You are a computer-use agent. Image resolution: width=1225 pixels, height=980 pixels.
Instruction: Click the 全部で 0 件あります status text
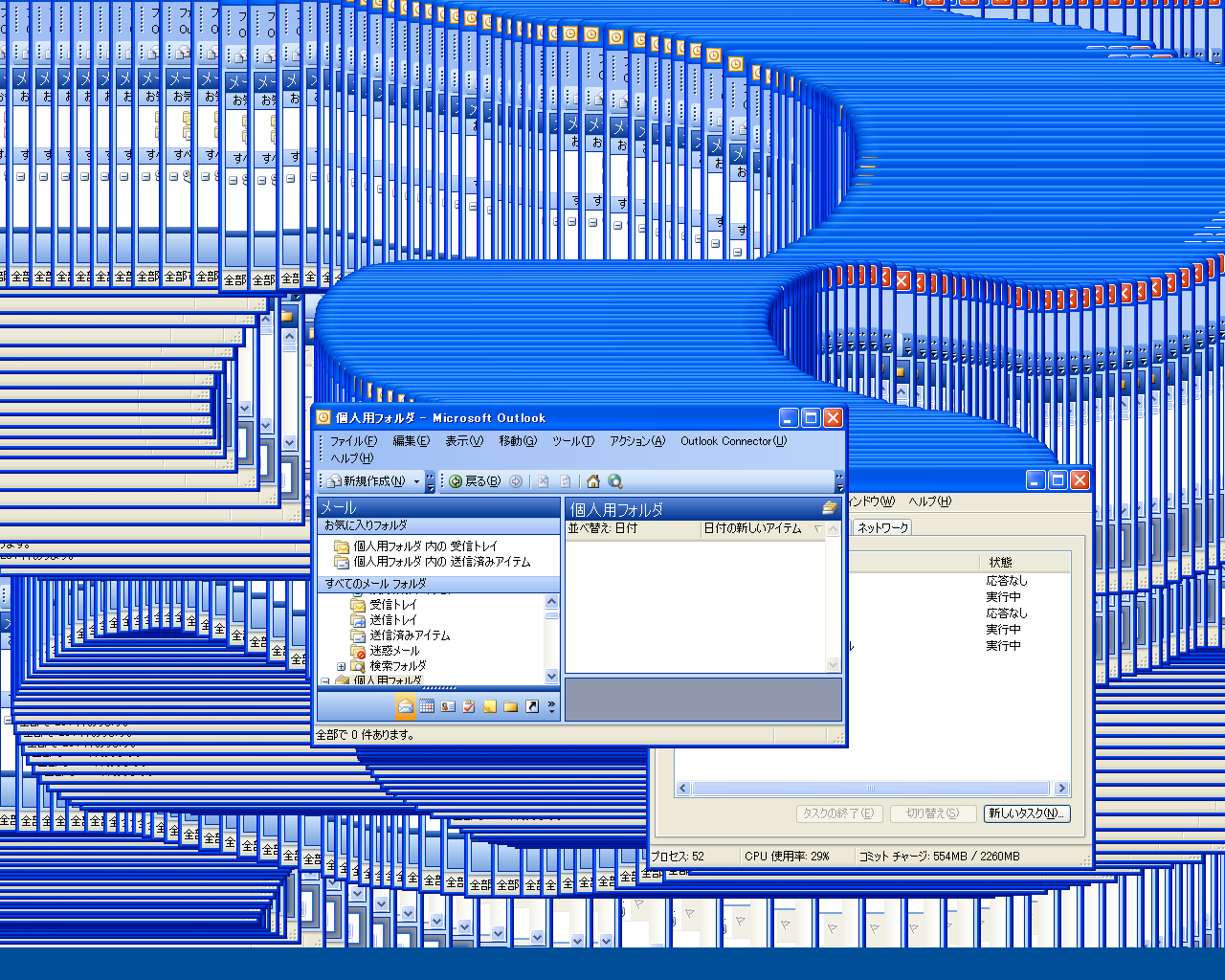[x=365, y=735]
